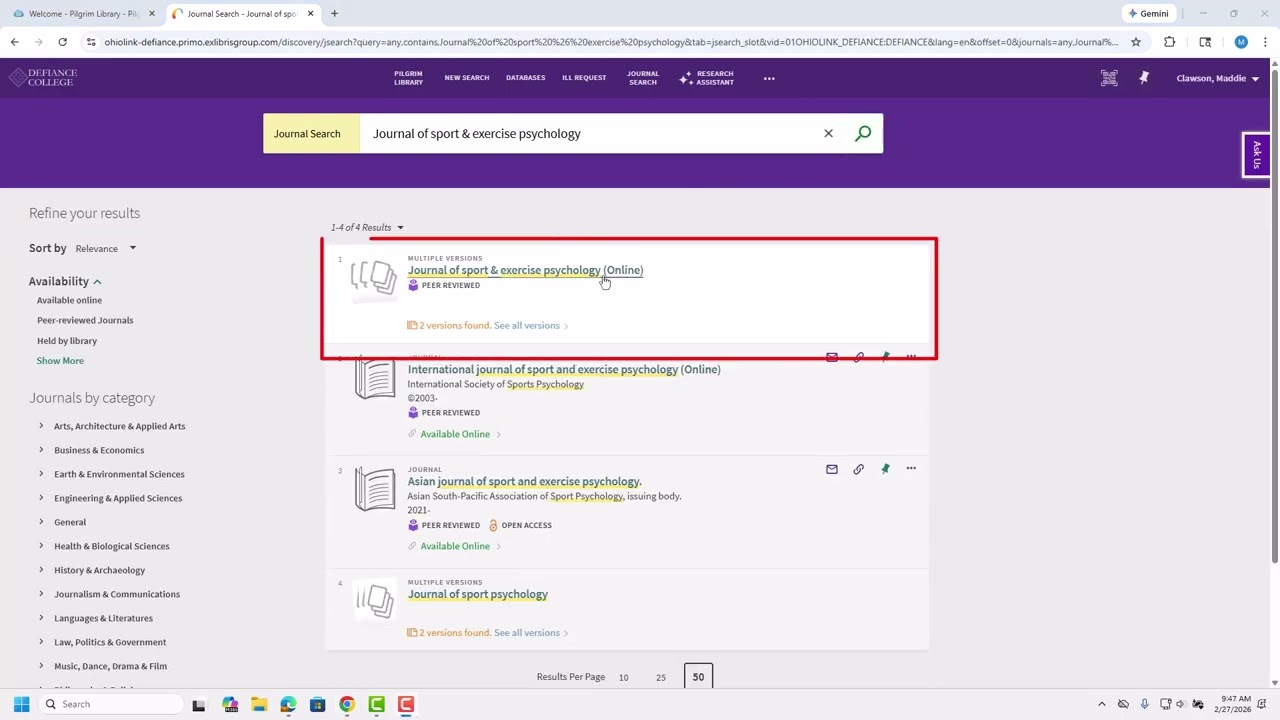Open Chrome from the Windows taskbar

coord(347,704)
